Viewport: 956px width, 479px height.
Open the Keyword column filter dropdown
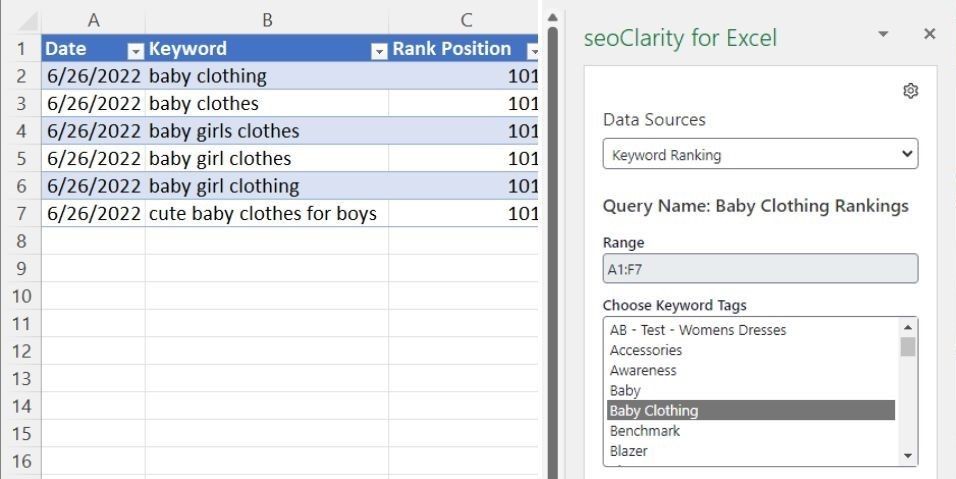click(x=378, y=50)
